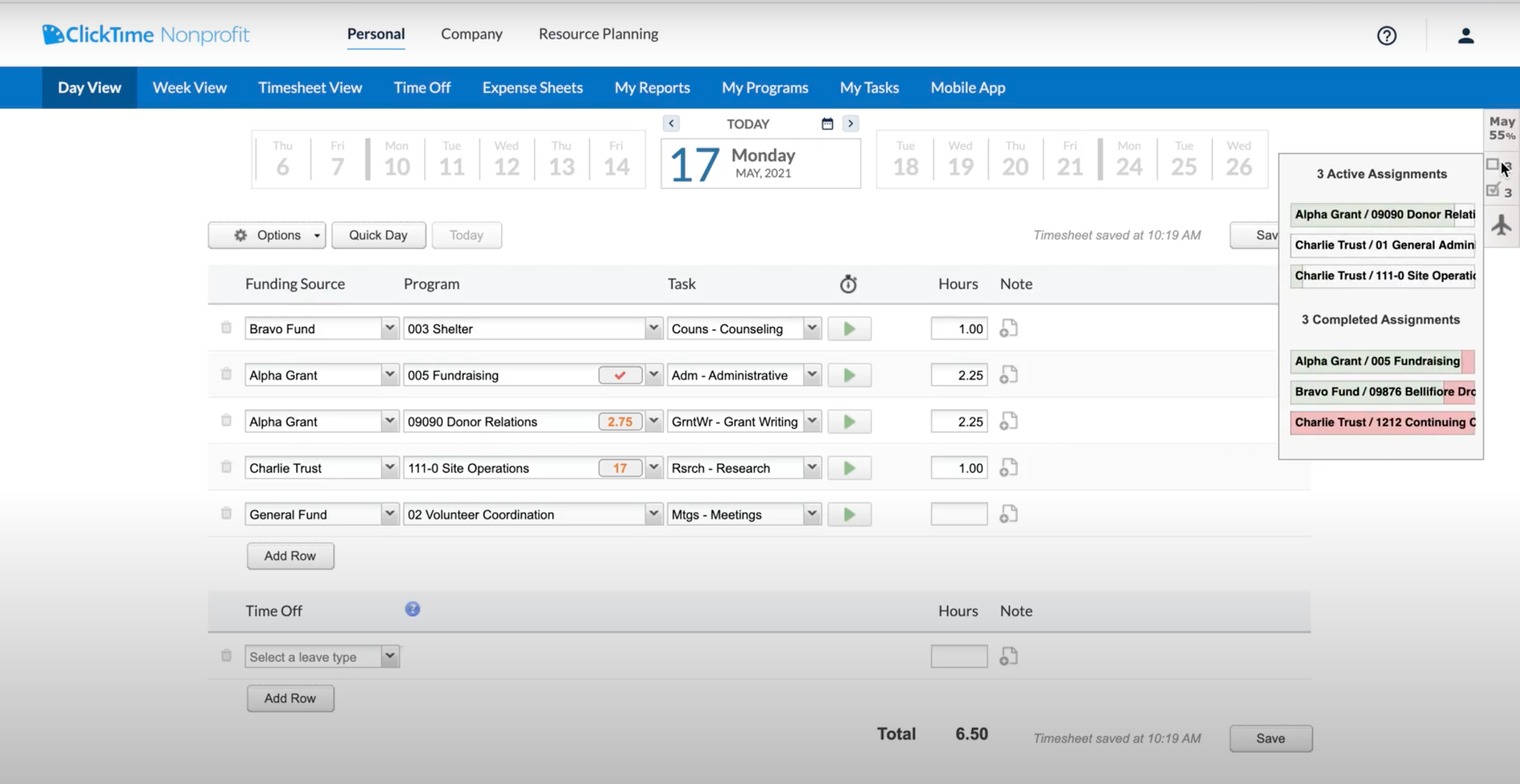Open the Expense Sheets tab
1520x784 pixels.
pos(532,88)
